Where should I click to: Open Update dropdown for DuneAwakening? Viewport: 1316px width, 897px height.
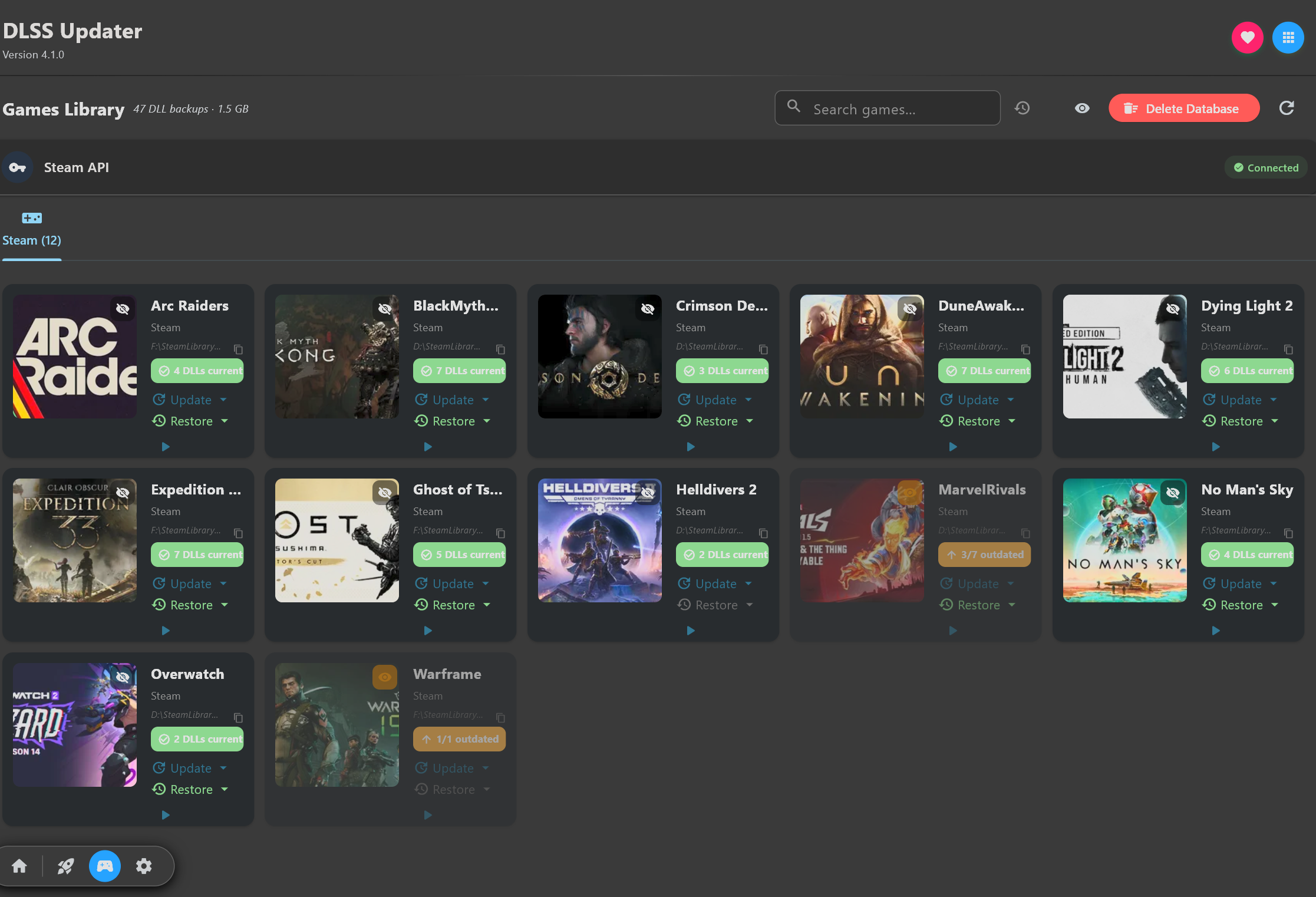(977, 400)
